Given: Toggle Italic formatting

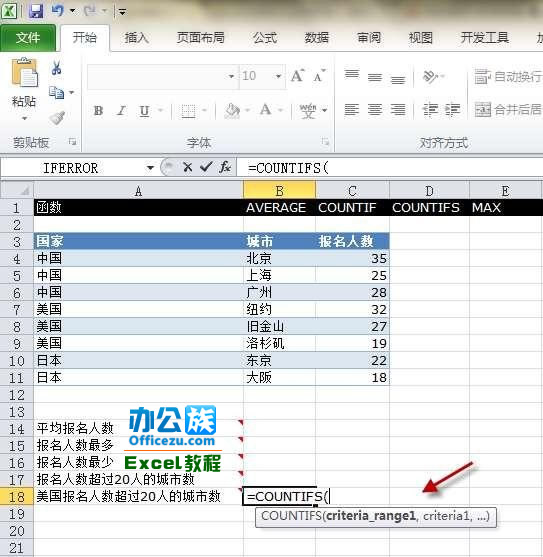Looking at the screenshot, I should click(x=121, y=111).
